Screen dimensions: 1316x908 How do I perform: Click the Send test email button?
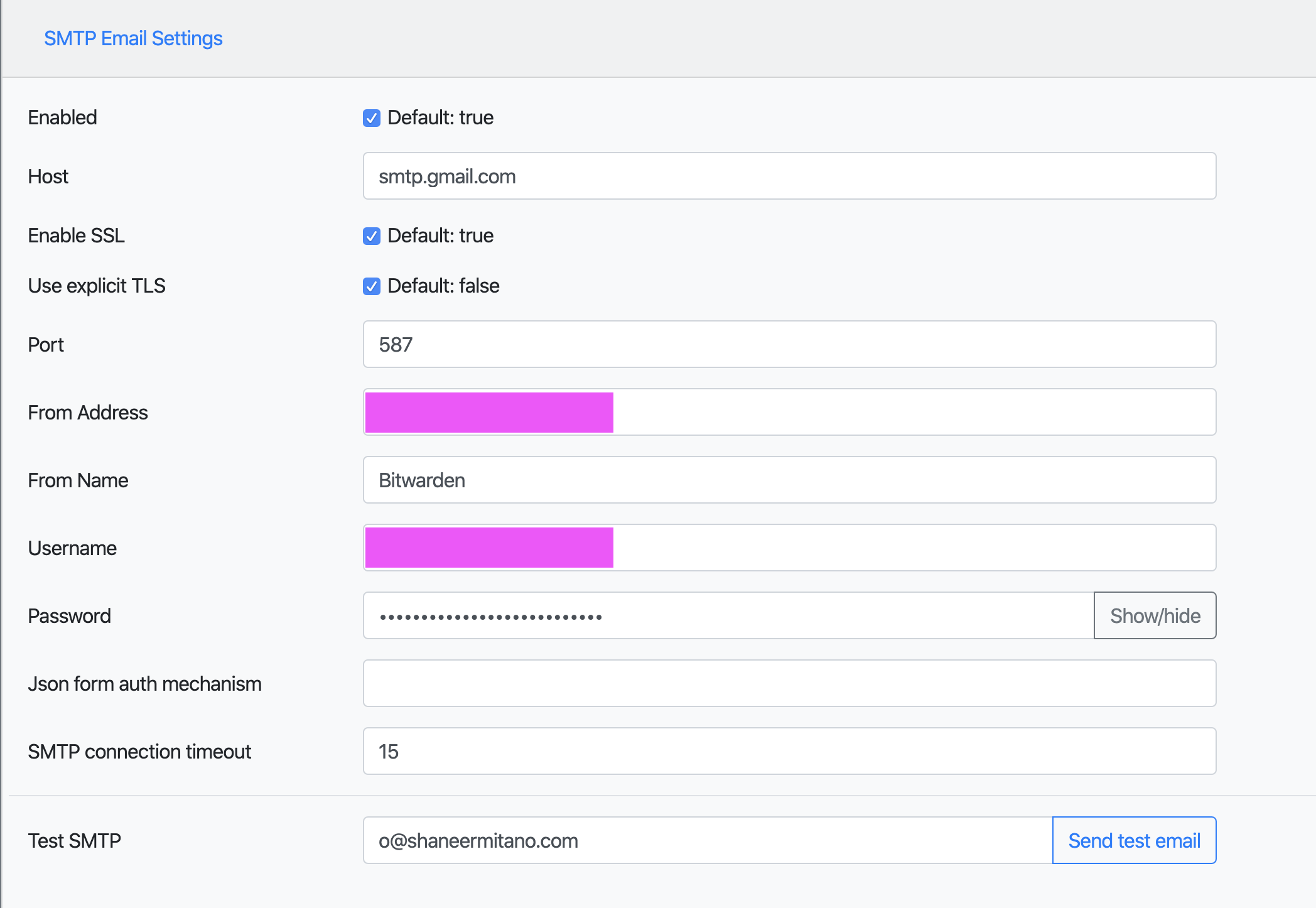point(1134,841)
